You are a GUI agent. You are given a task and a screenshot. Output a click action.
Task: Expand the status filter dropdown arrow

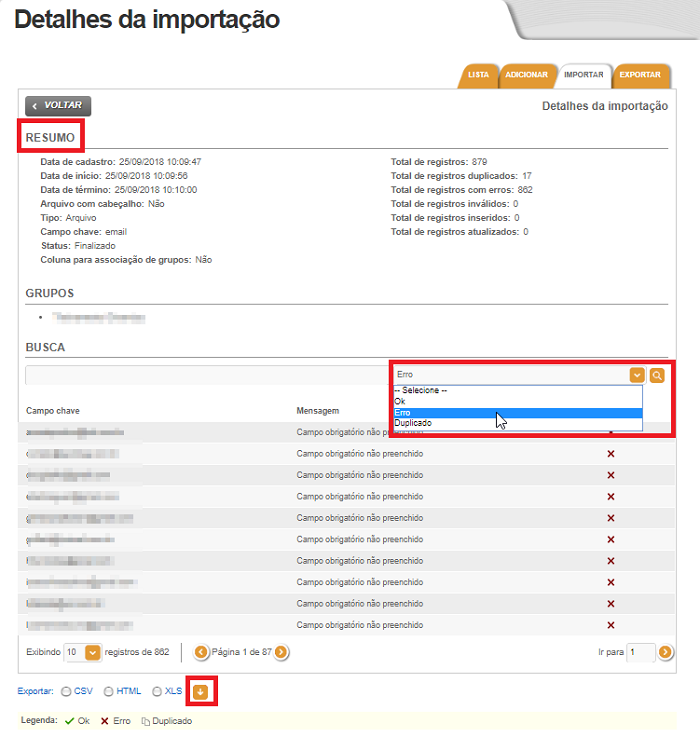point(637,375)
